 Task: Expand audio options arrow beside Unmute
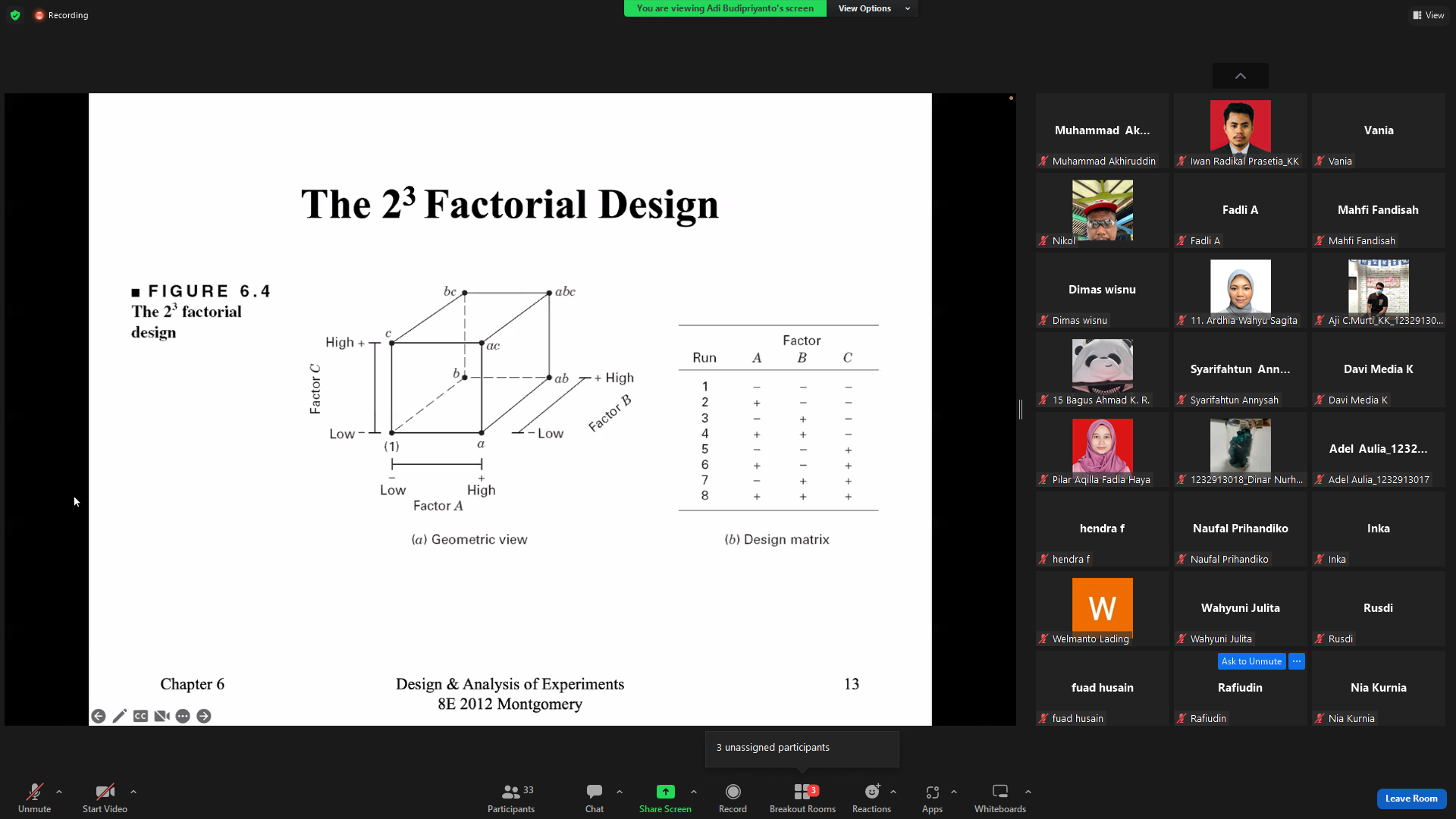[59, 792]
